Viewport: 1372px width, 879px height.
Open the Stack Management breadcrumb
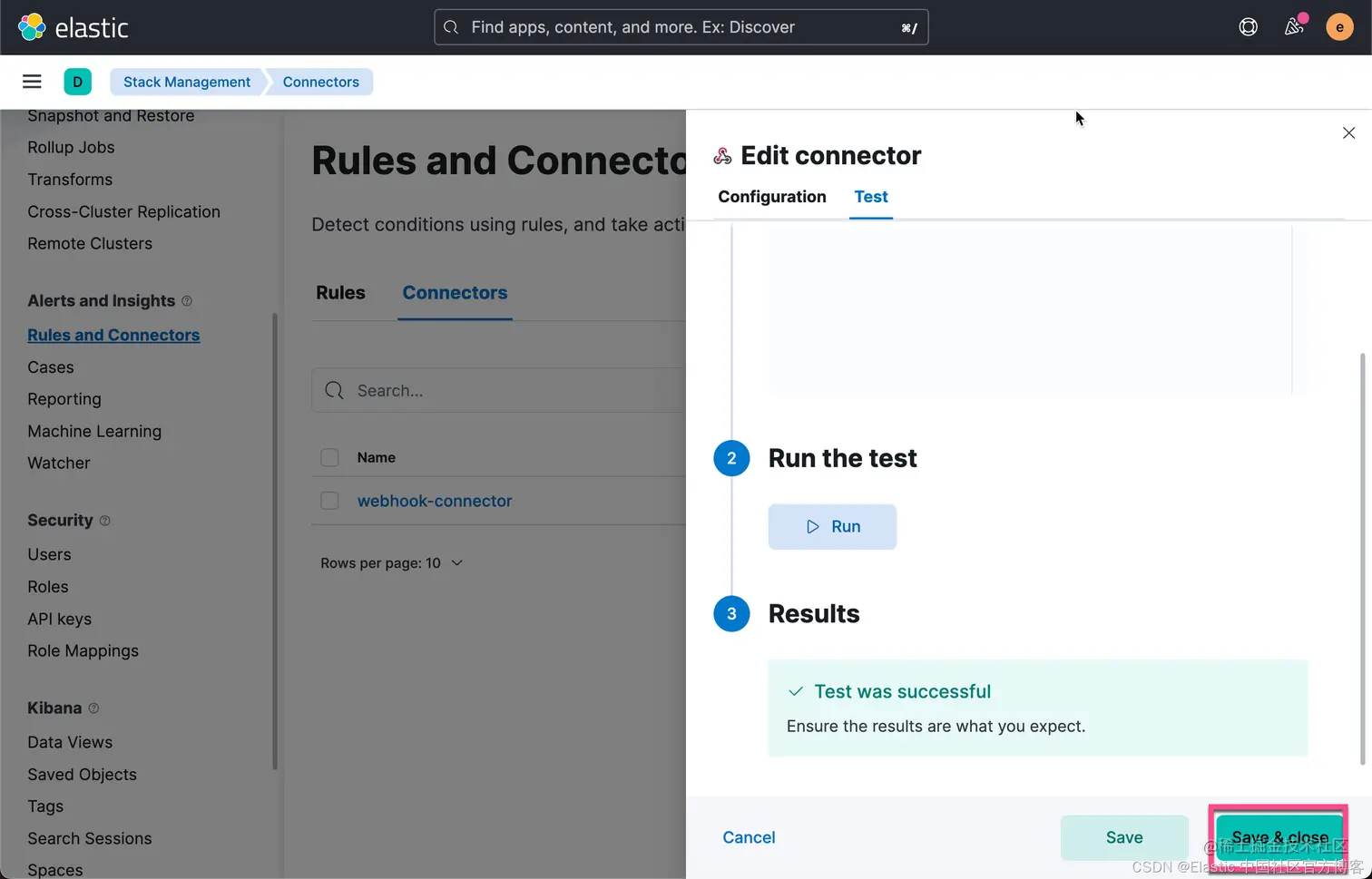pyautogui.click(x=187, y=82)
